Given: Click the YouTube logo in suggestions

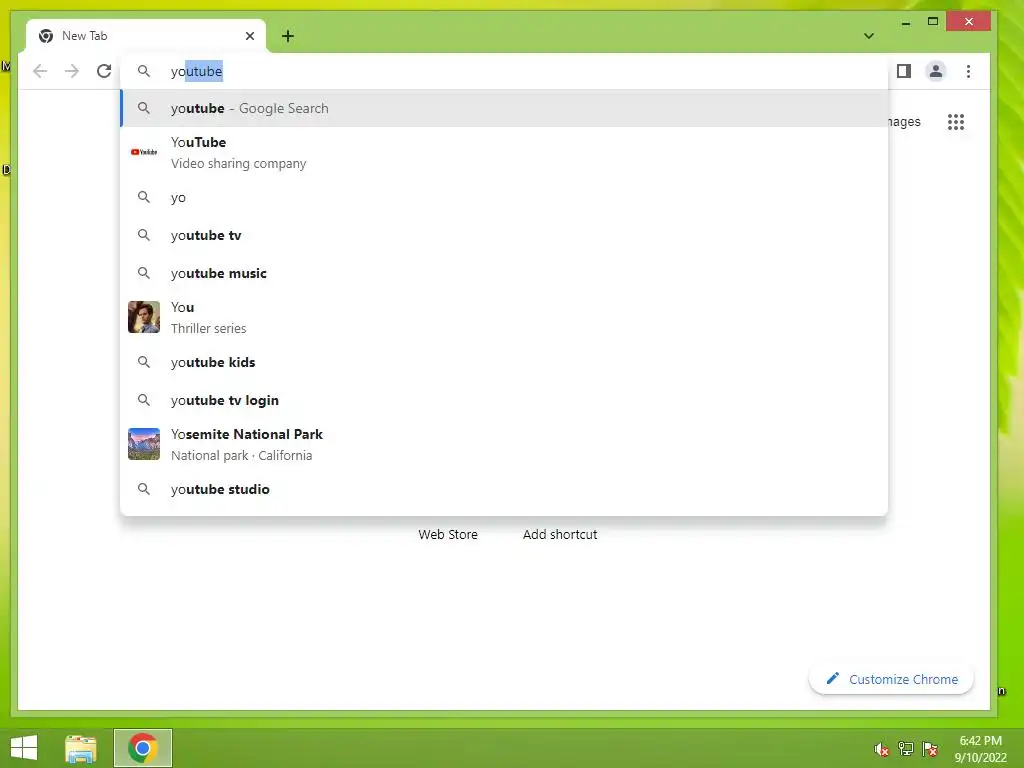Looking at the screenshot, I should click(144, 152).
